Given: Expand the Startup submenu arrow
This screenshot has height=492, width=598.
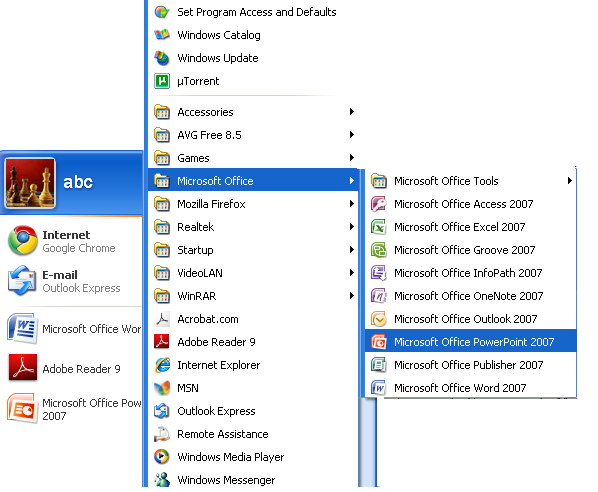Looking at the screenshot, I should tap(352, 250).
